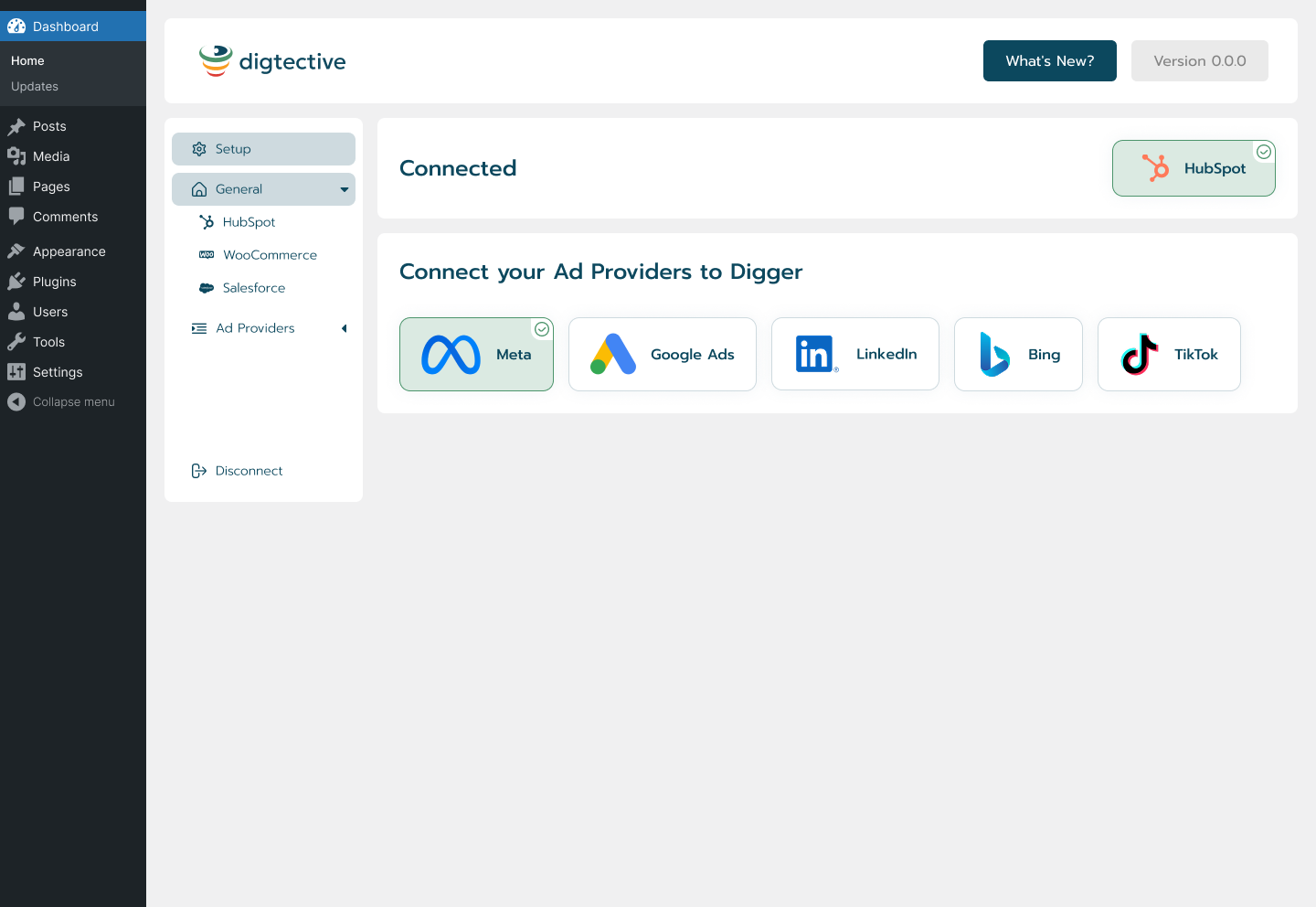
Task: Click the Pages icon in sidebar
Action: (16, 187)
